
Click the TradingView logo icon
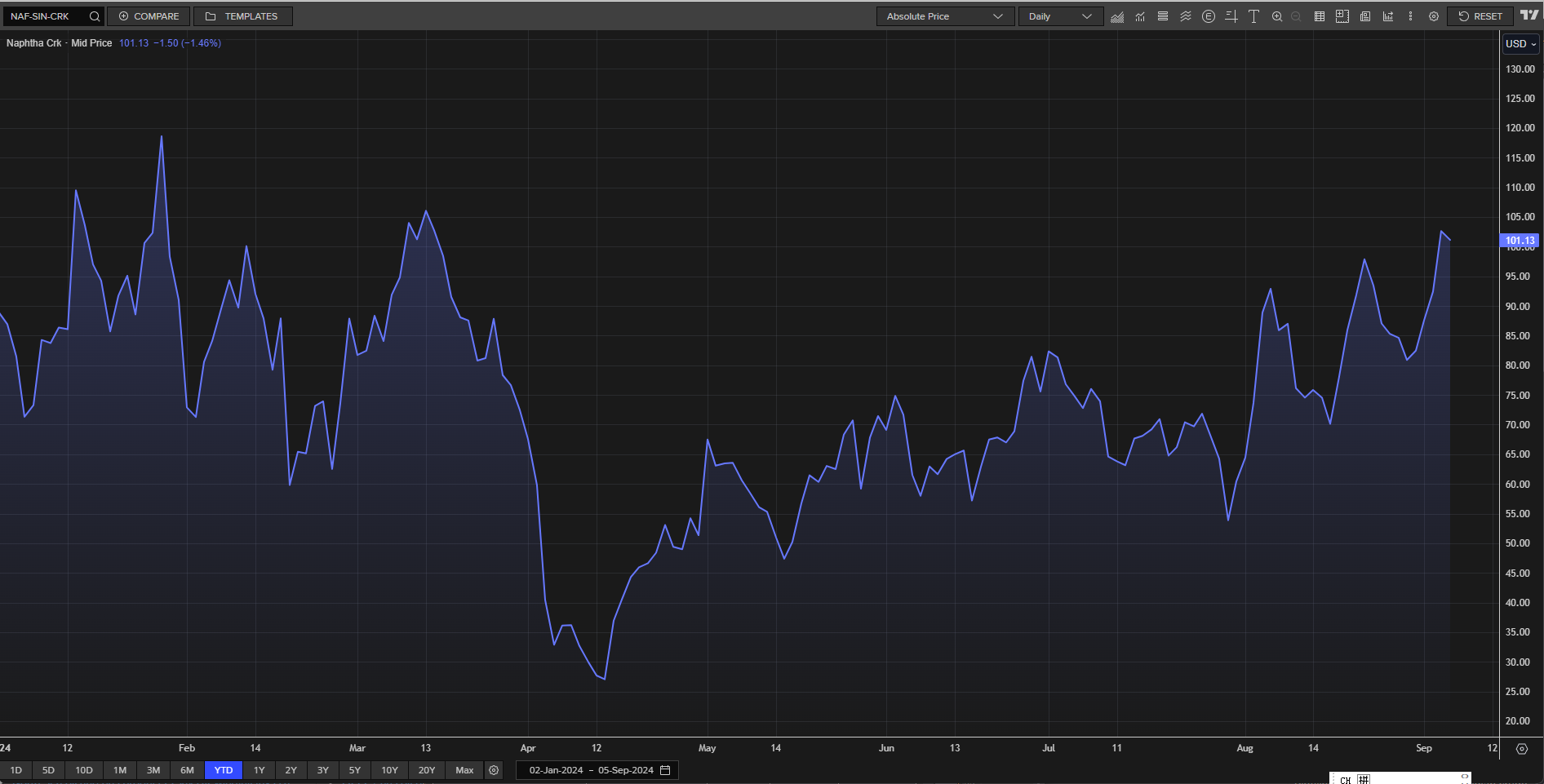1529,16
